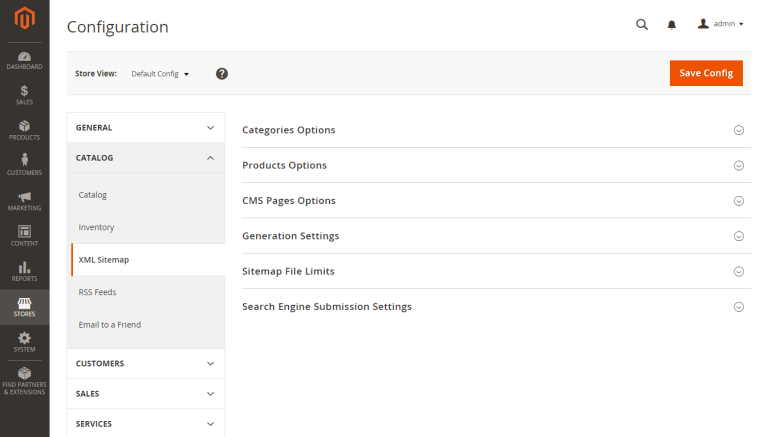The height and width of the screenshot is (437, 768).
Task: Go to Customers in sidebar
Action: 24,165
